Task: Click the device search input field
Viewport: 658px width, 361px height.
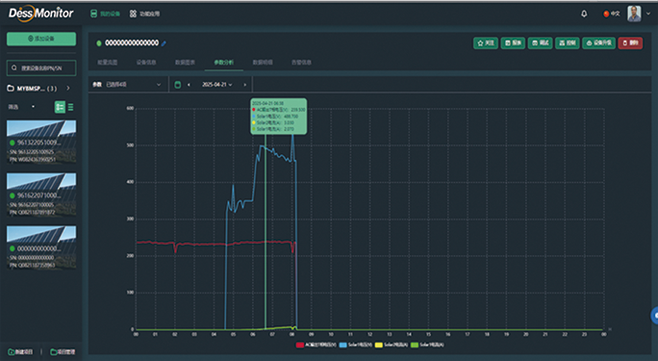Action: (x=41, y=68)
